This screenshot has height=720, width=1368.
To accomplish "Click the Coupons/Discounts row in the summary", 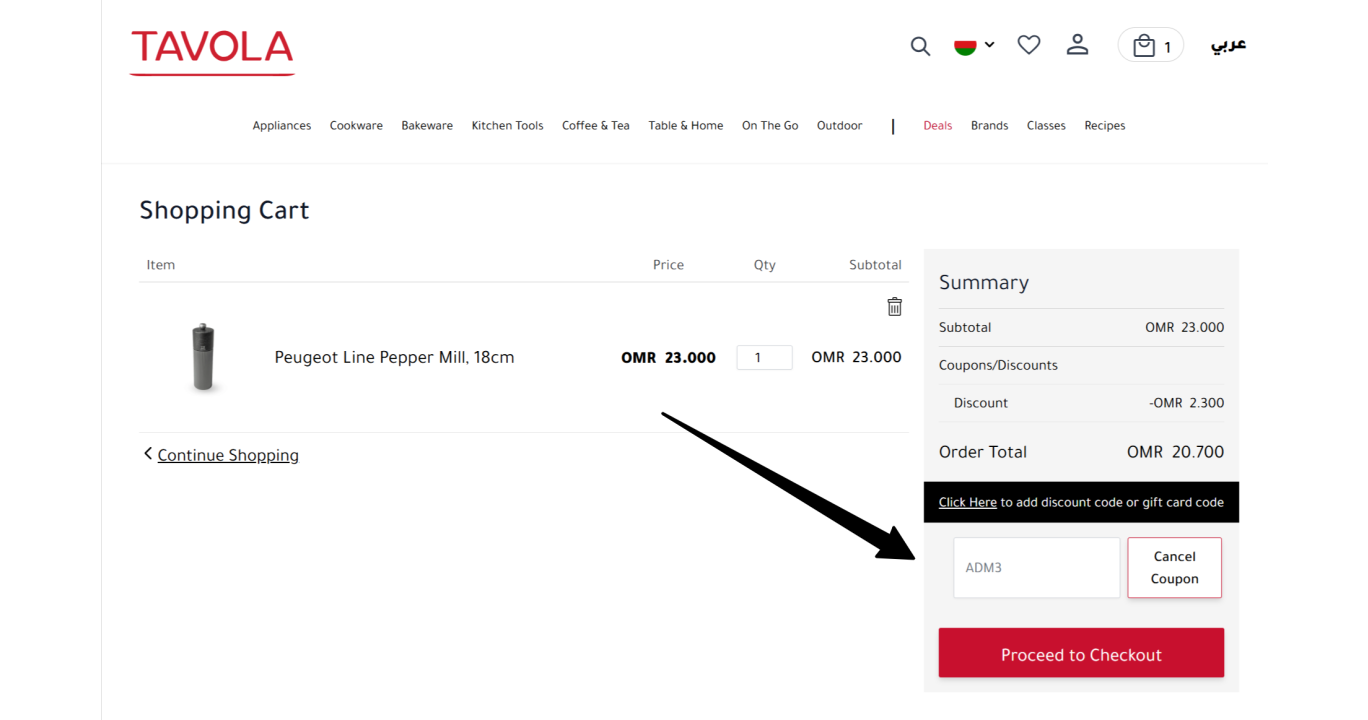I will (1081, 365).
